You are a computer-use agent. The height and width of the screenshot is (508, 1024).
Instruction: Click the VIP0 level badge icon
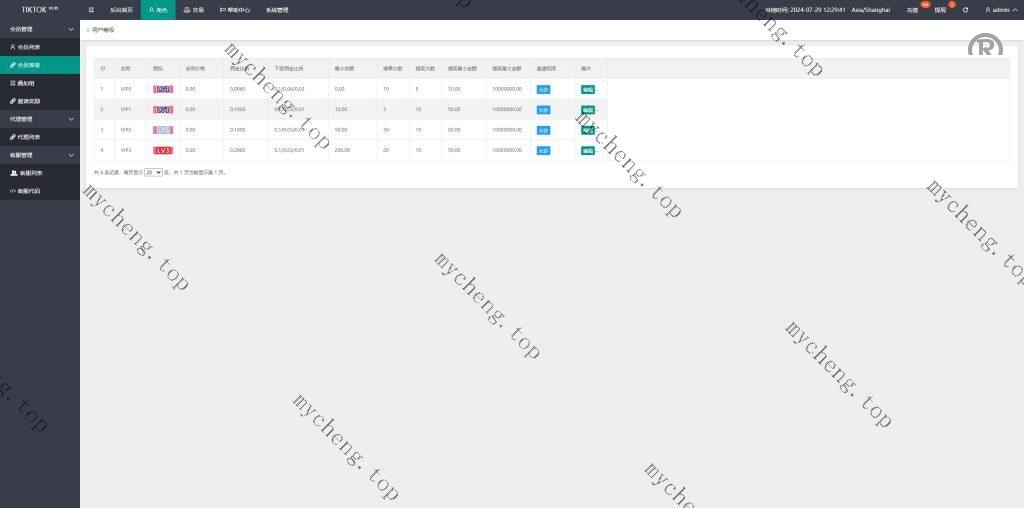163,89
